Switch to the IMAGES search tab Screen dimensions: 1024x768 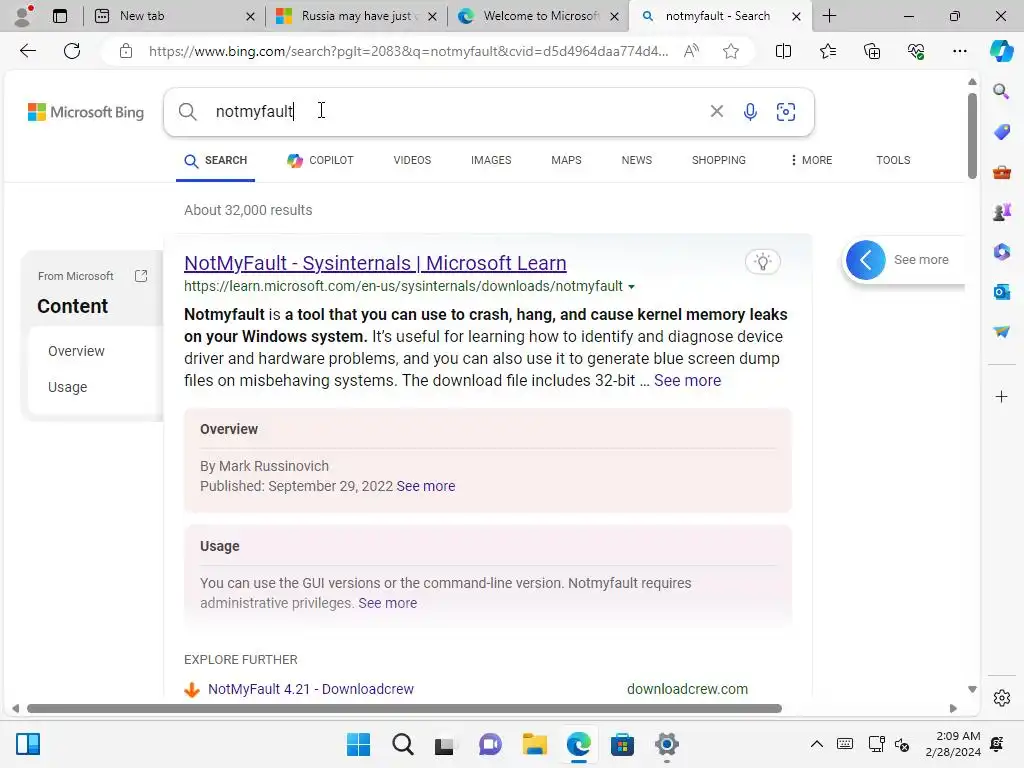[x=491, y=160]
